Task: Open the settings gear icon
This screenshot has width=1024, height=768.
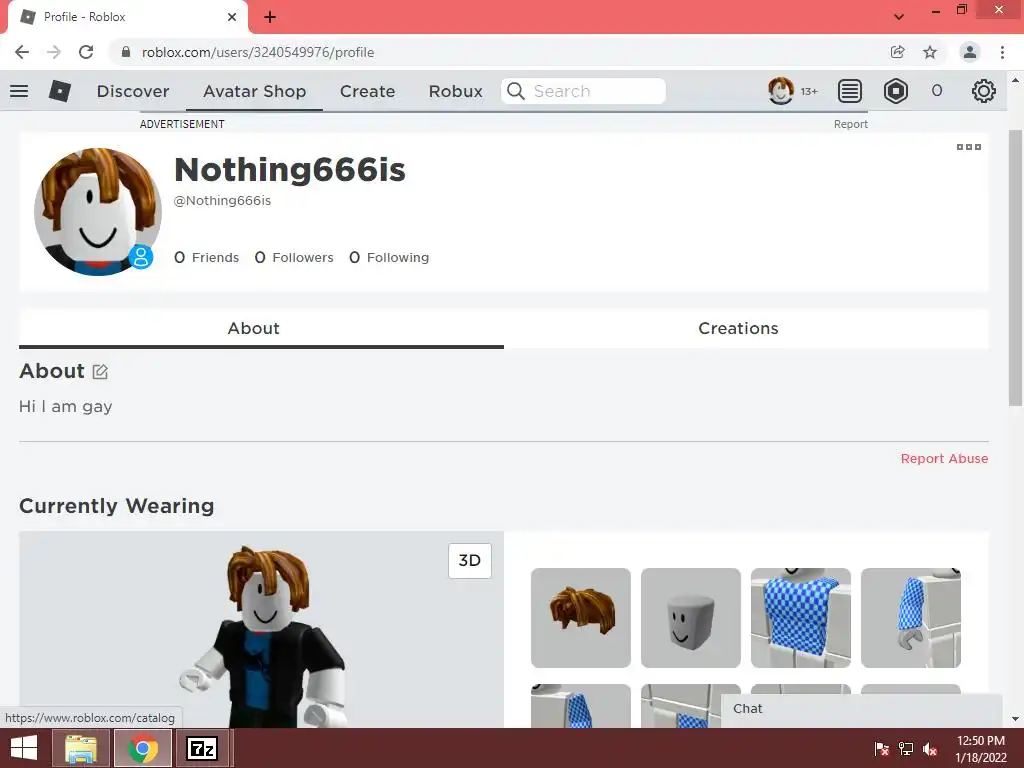Action: tap(983, 91)
